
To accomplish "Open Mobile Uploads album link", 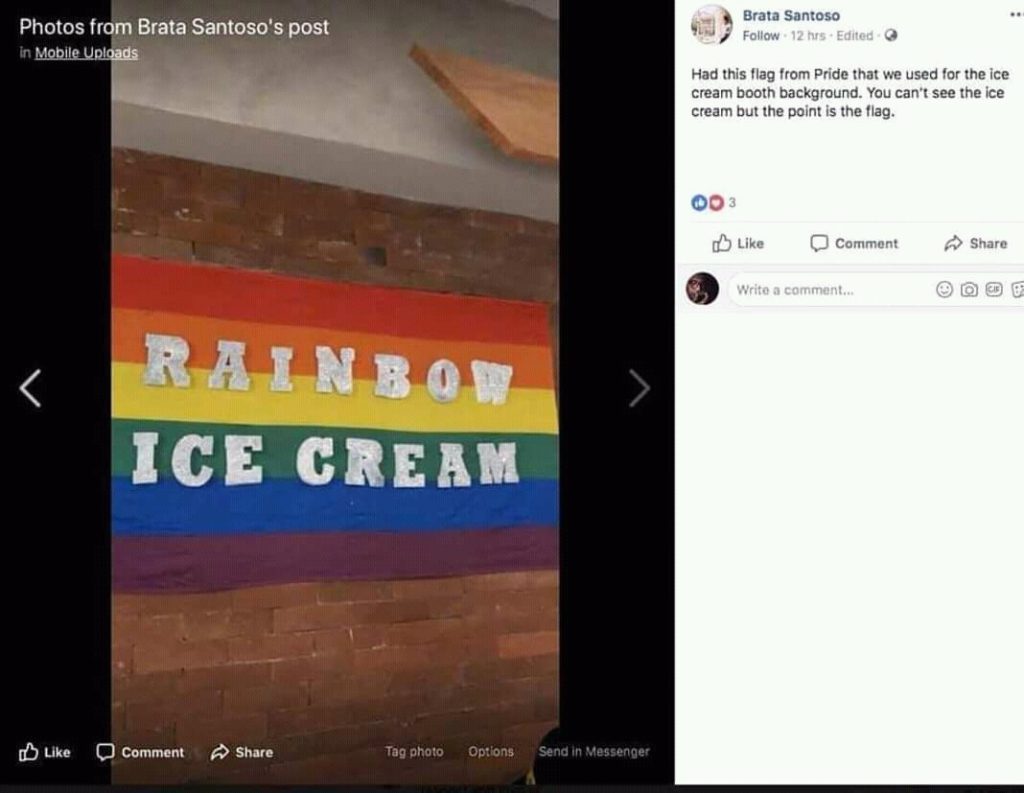I will pyautogui.click(x=86, y=52).
